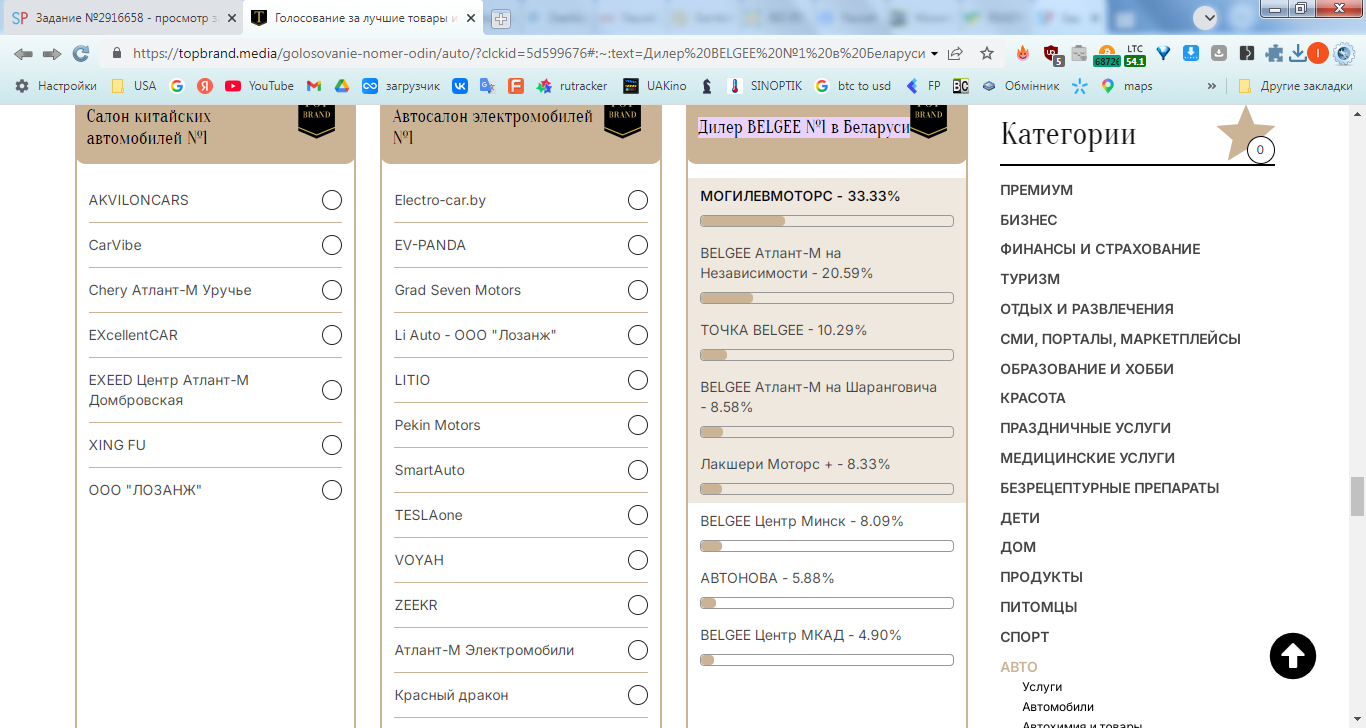The image size is (1366, 728).
Task: Open the Extensions puzzle menu
Action: coord(1274,54)
